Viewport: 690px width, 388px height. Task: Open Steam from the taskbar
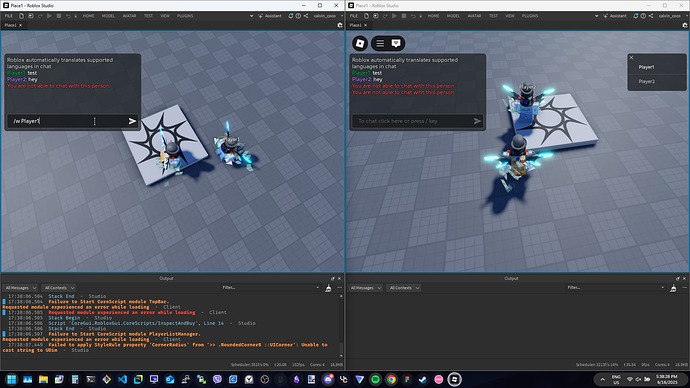tap(423, 379)
